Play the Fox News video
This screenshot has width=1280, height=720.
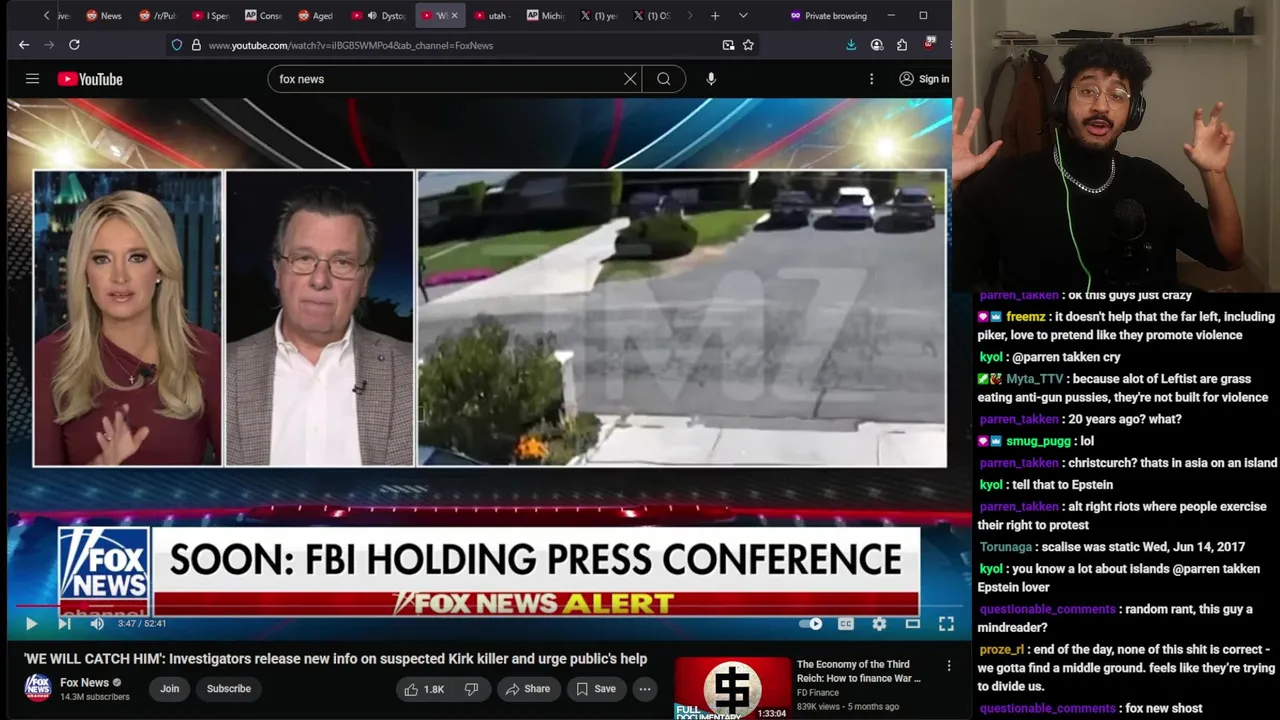[x=31, y=624]
